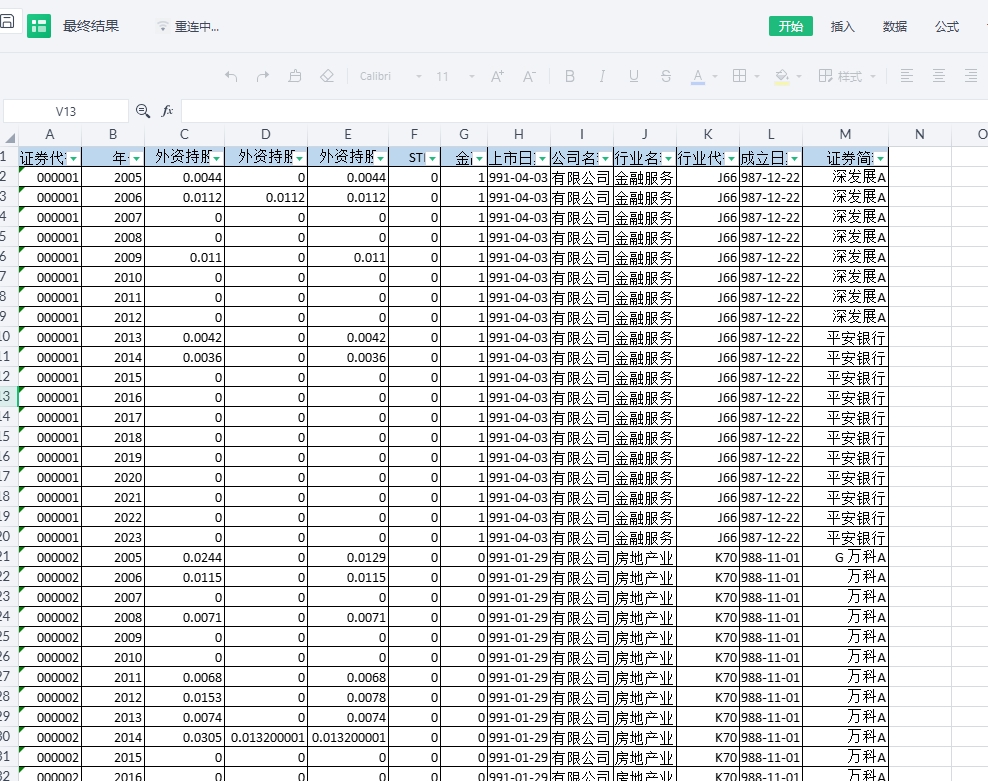The width and height of the screenshot is (988, 781).
Task: Open filter dropdown for 证券代 column A
Action: point(74,158)
